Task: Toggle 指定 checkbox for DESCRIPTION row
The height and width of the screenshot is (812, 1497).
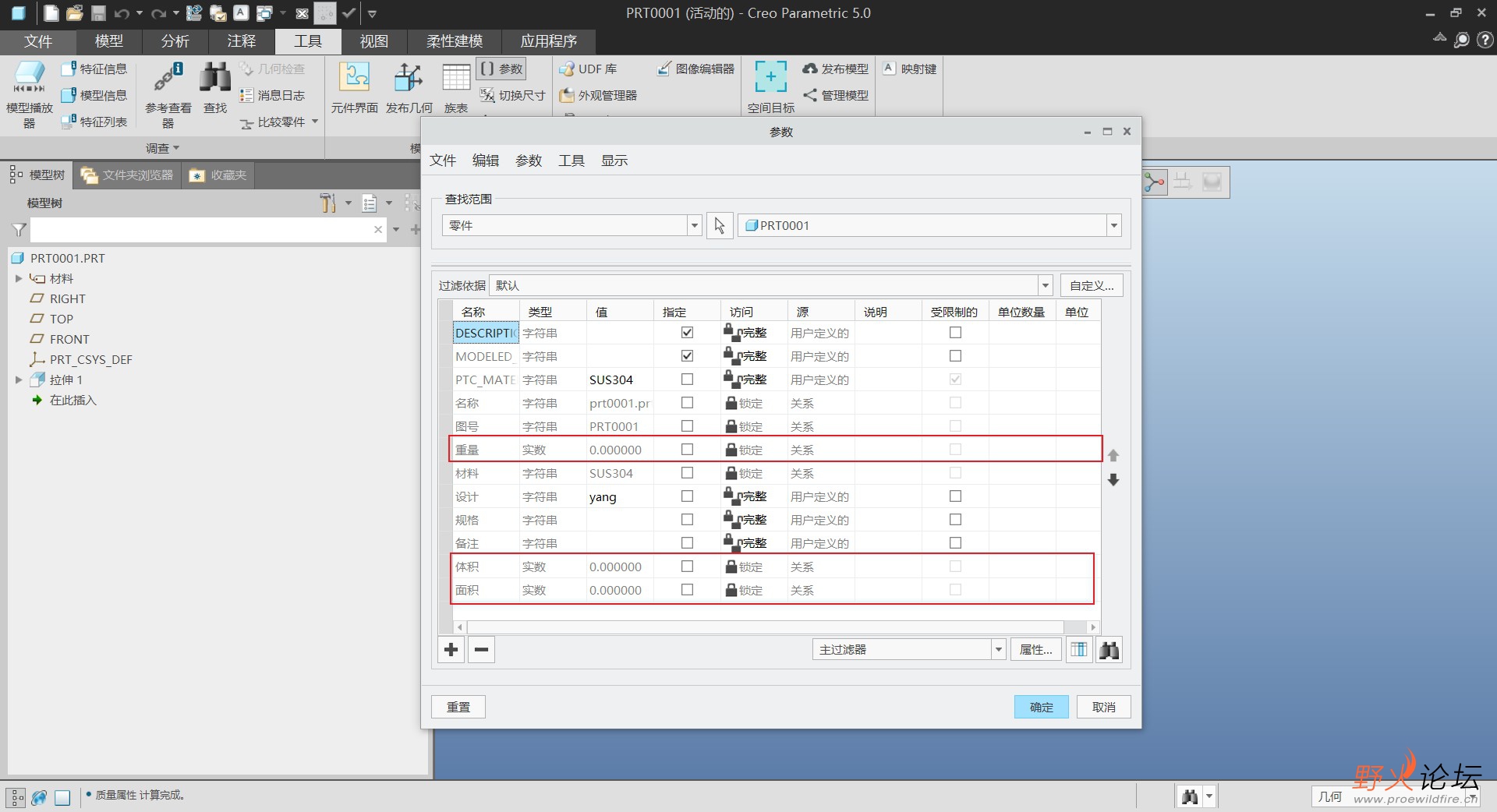Action: tap(687, 333)
